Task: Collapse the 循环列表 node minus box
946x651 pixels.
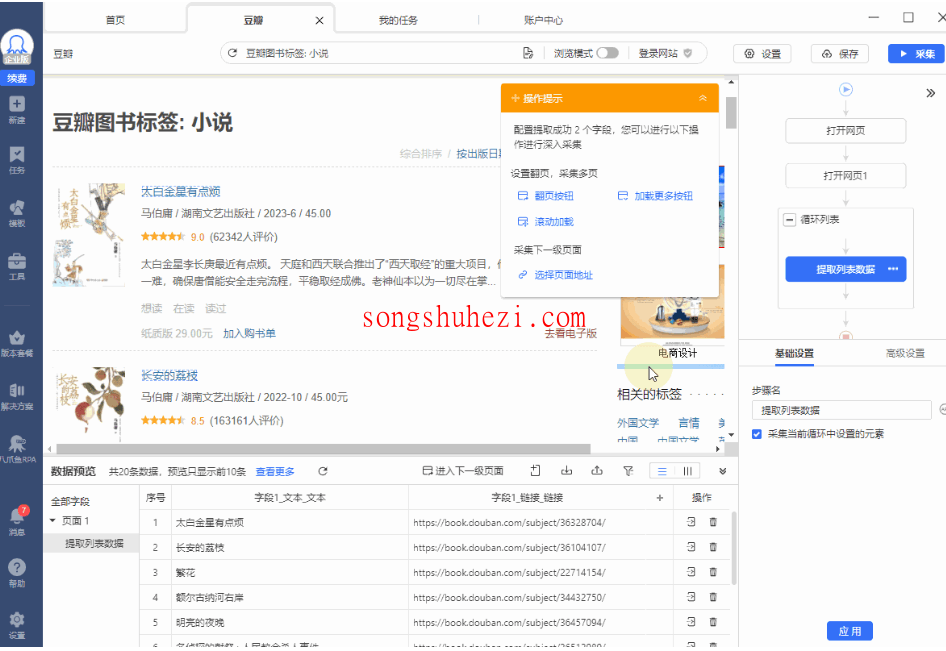Action: [x=789, y=220]
